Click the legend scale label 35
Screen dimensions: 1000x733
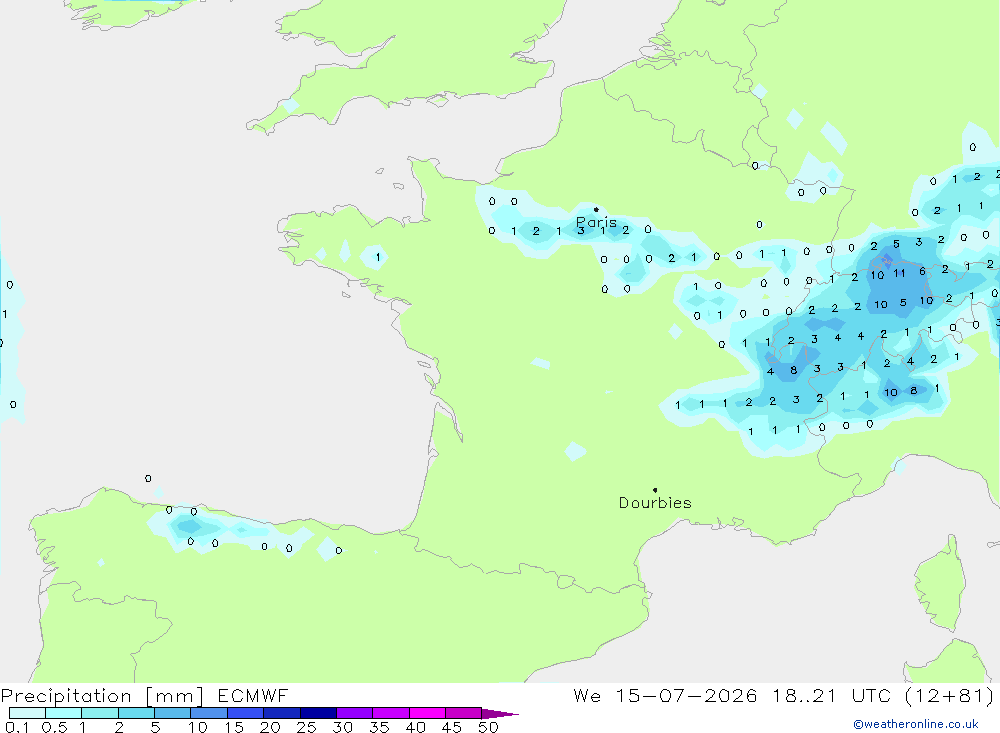pyautogui.click(x=379, y=727)
